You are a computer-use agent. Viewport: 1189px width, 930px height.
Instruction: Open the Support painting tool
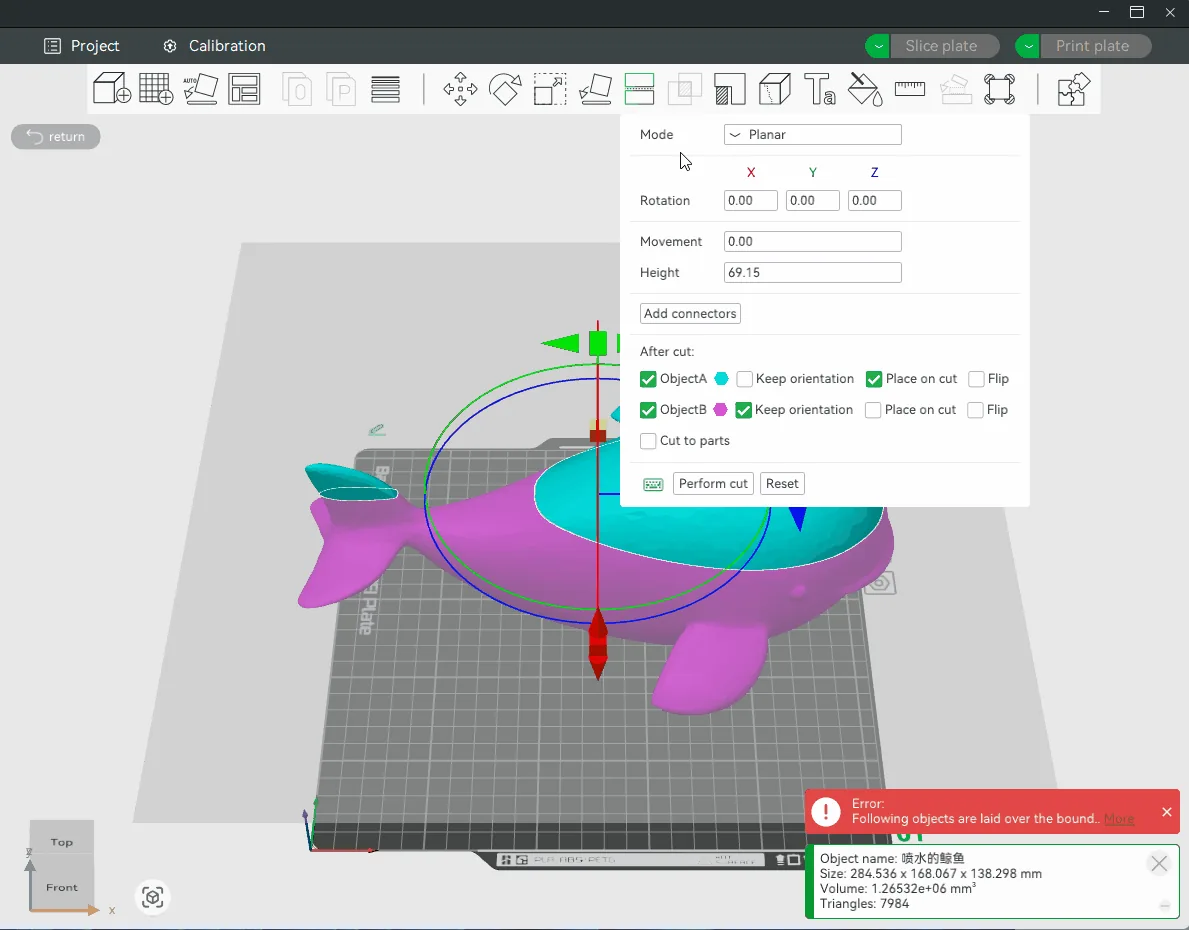point(729,89)
